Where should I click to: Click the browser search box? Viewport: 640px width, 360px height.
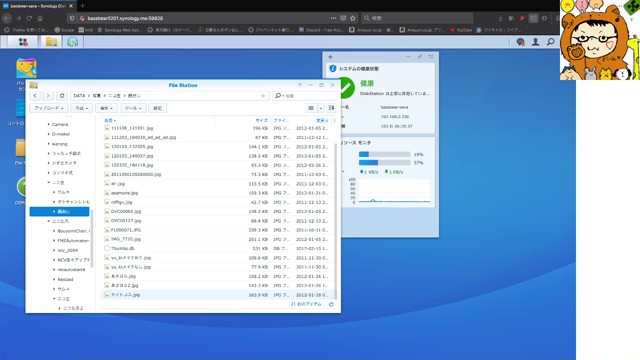417,18
